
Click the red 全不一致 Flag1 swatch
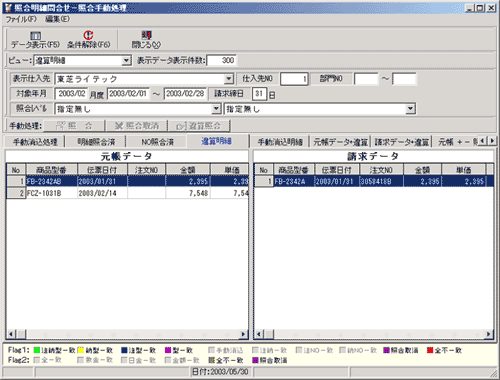click(x=430, y=350)
